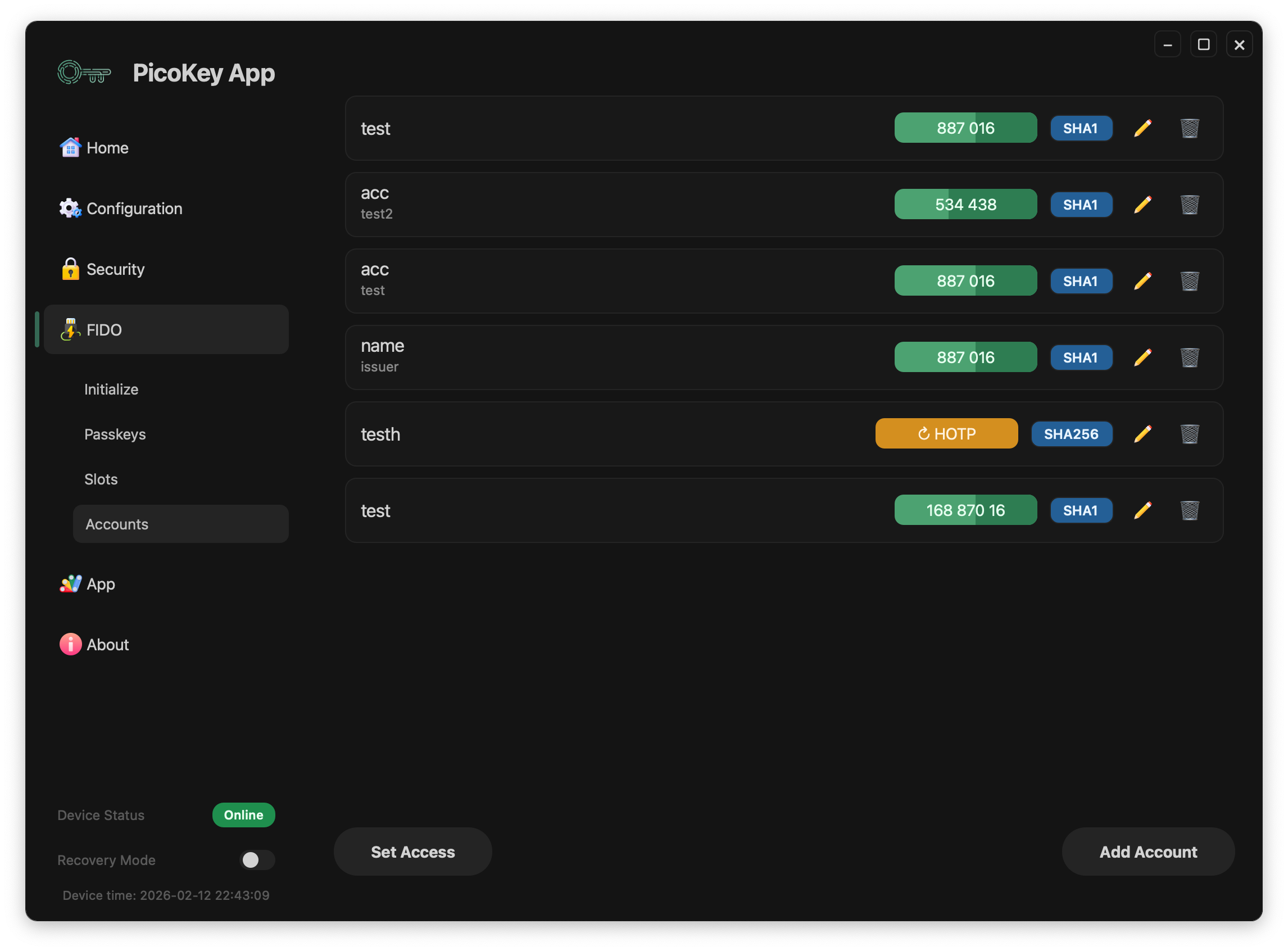Screen dimensions: 1288x951
Task: Switch to the Slots section
Action: tap(101, 478)
